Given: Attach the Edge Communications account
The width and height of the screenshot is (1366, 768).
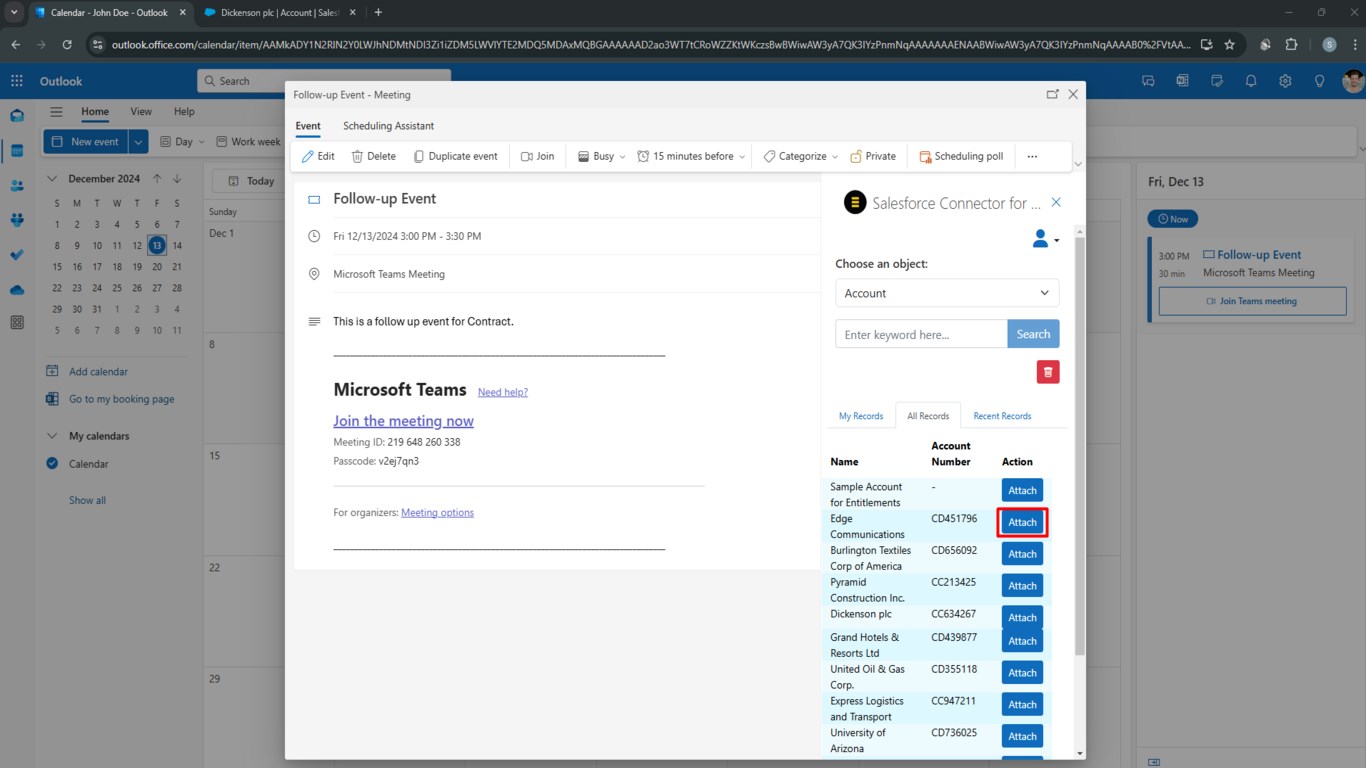Looking at the screenshot, I should [1022, 522].
